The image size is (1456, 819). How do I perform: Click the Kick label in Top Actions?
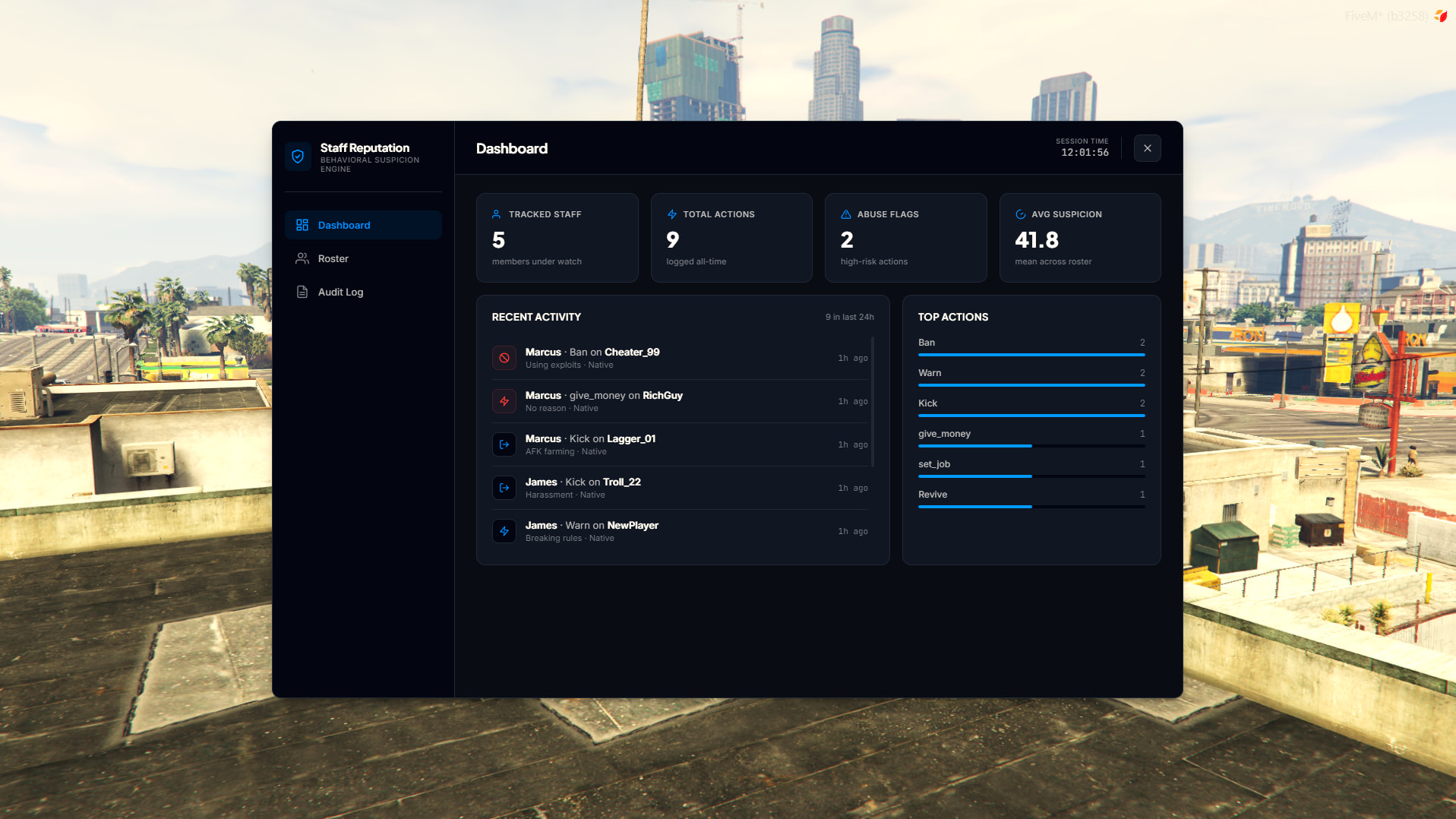tap(927, 403)
